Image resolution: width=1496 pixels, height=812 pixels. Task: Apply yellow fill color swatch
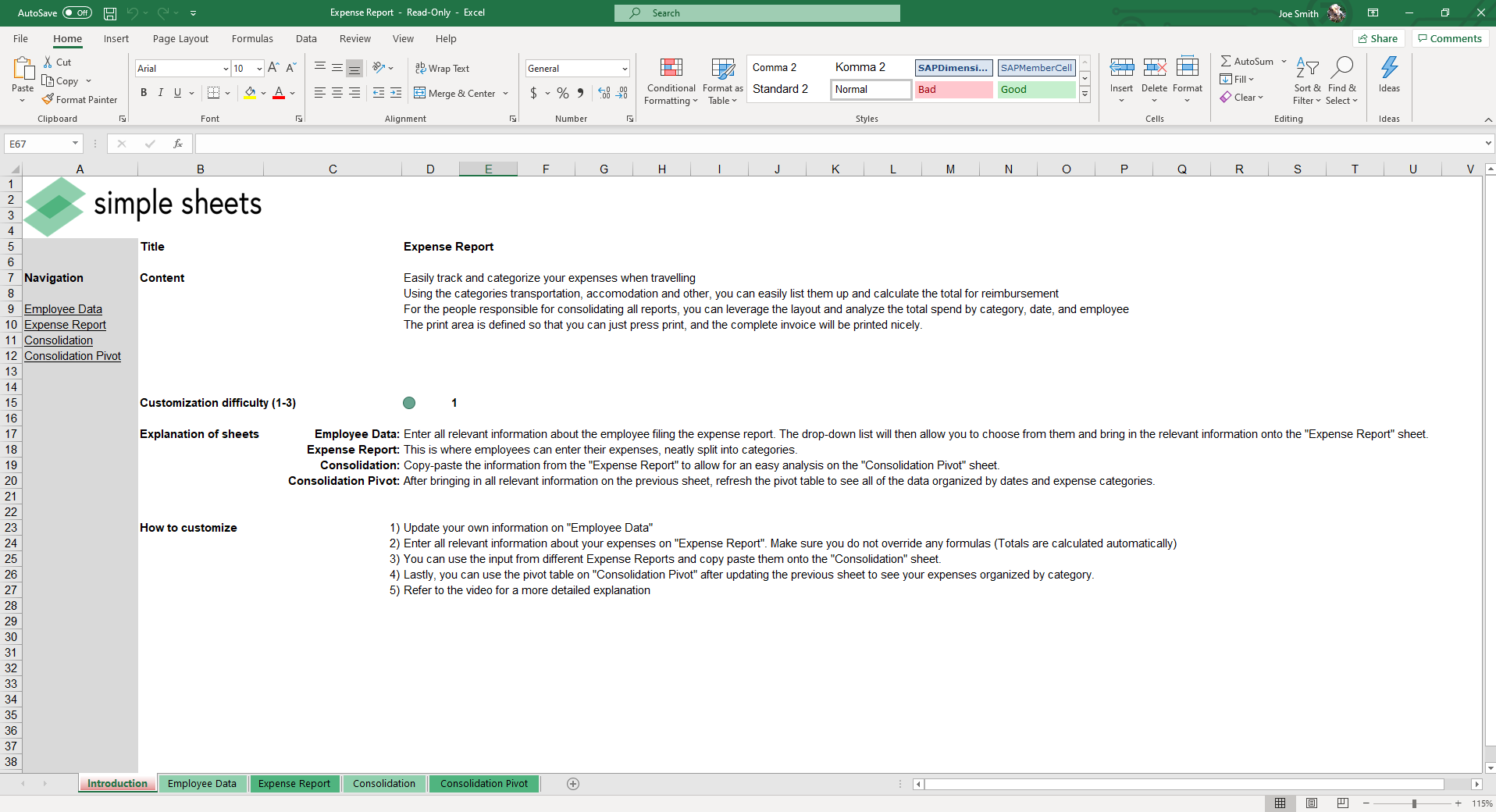tap(250, 93)
